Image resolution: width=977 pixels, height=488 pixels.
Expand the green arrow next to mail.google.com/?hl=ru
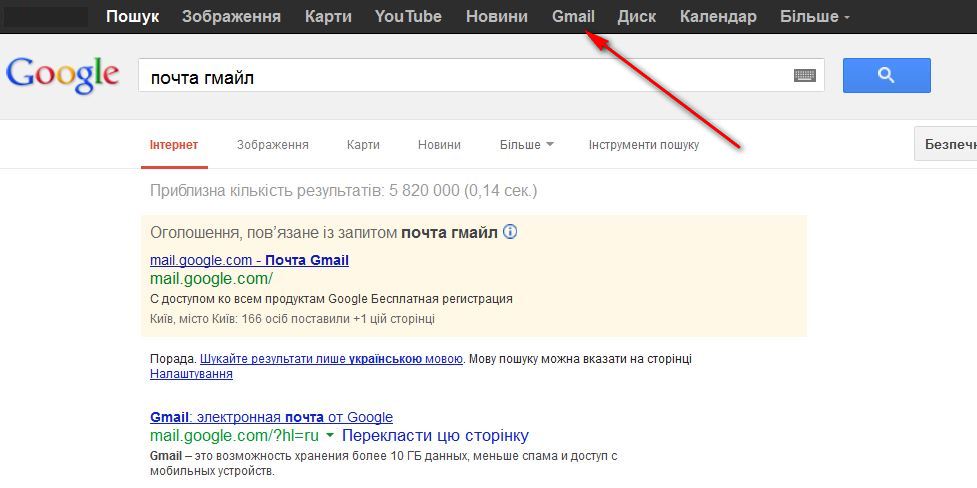330,434
